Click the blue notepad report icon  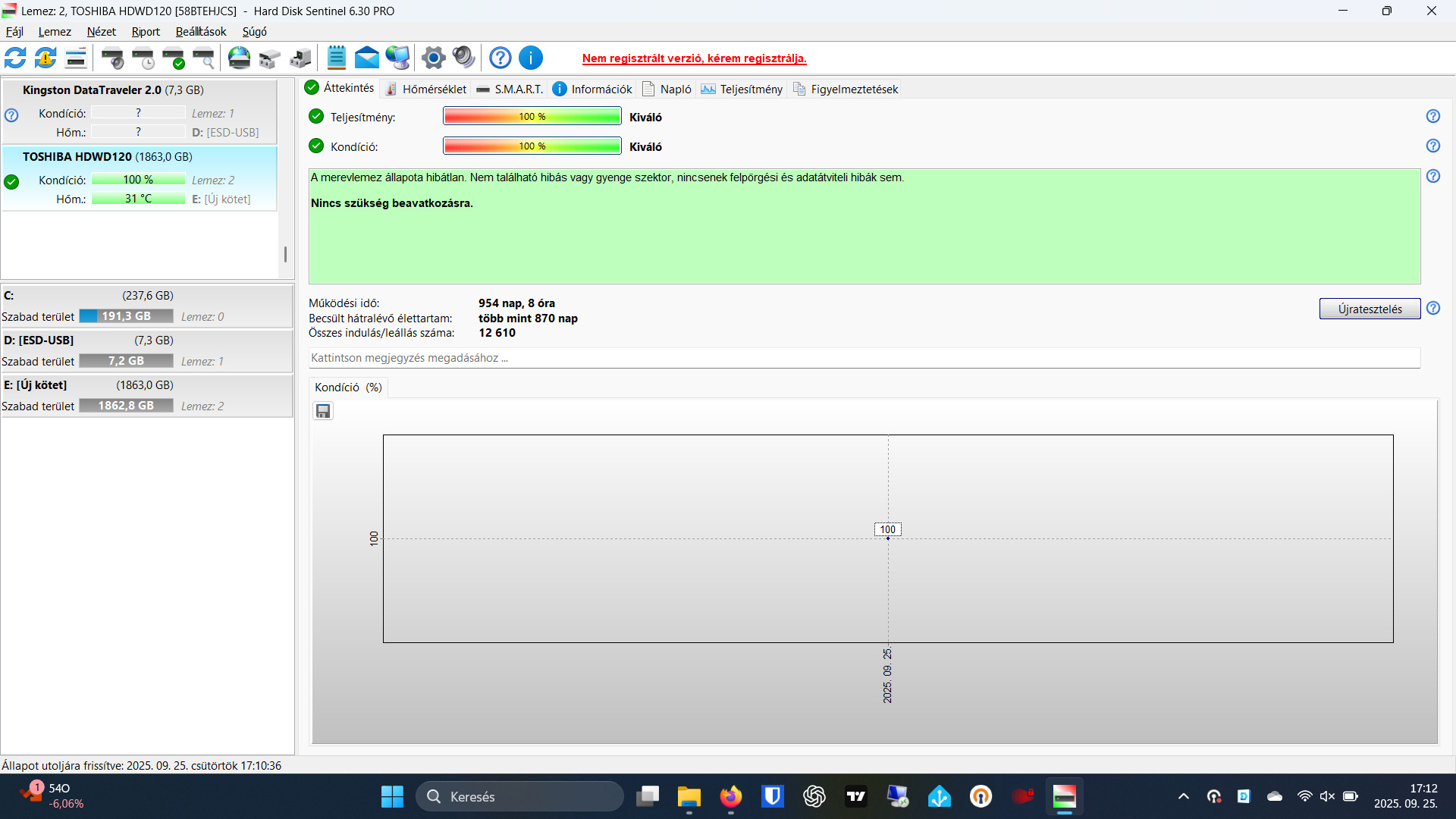tap(336, 58)
